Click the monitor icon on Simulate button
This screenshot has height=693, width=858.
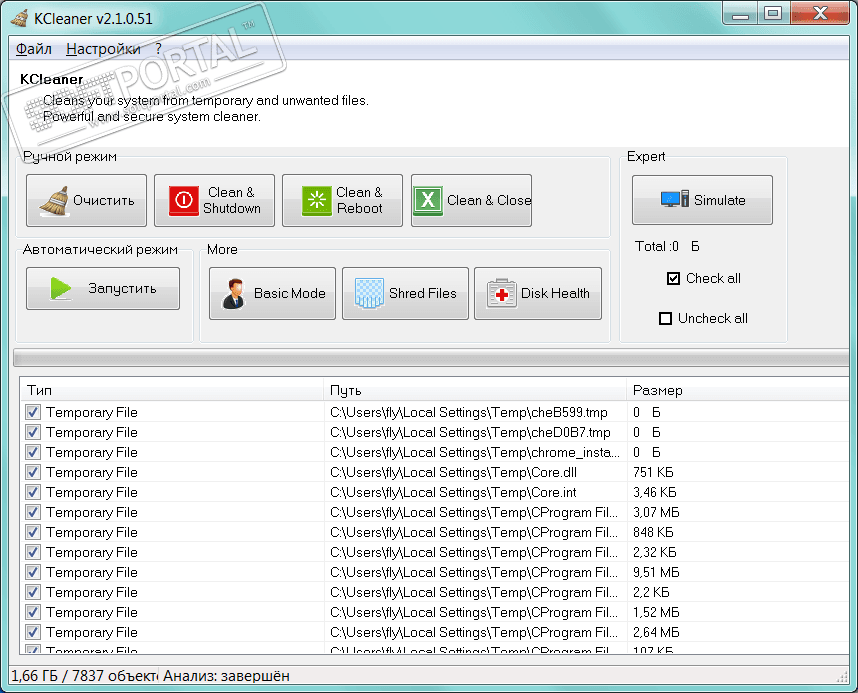[x=675, y=199]
